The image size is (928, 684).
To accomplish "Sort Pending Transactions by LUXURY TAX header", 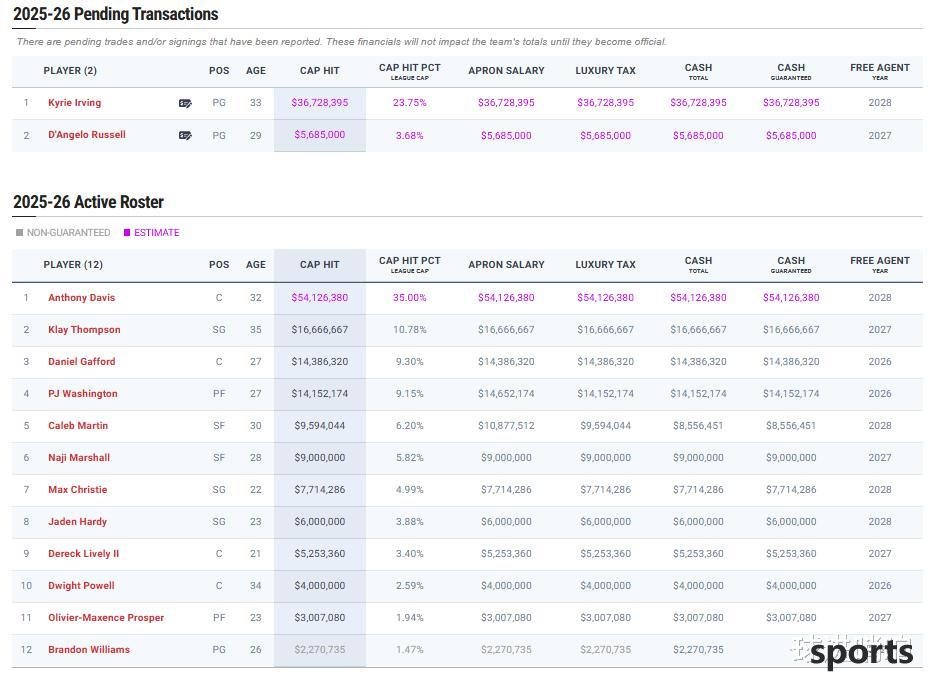I will coord(605,70).
